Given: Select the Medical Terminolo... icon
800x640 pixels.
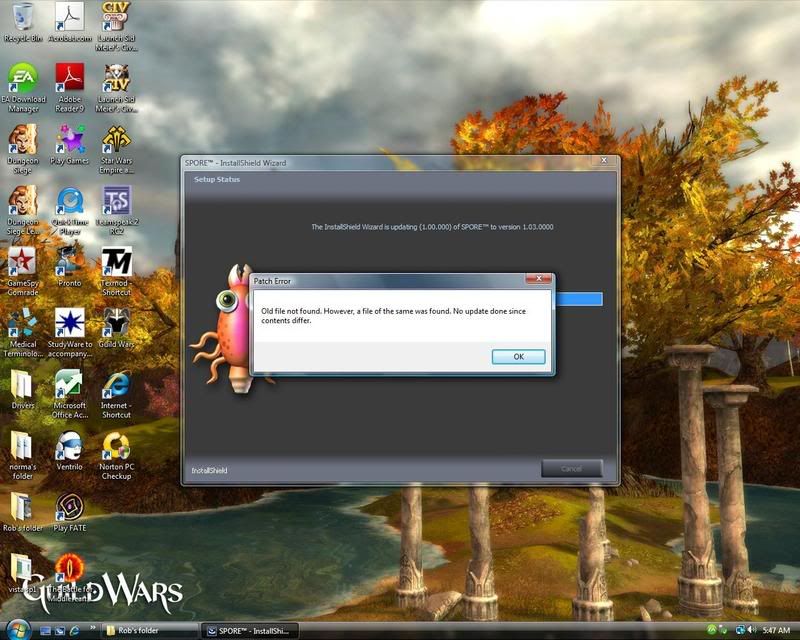Looking at the screenshot, I should coord(23,333).
